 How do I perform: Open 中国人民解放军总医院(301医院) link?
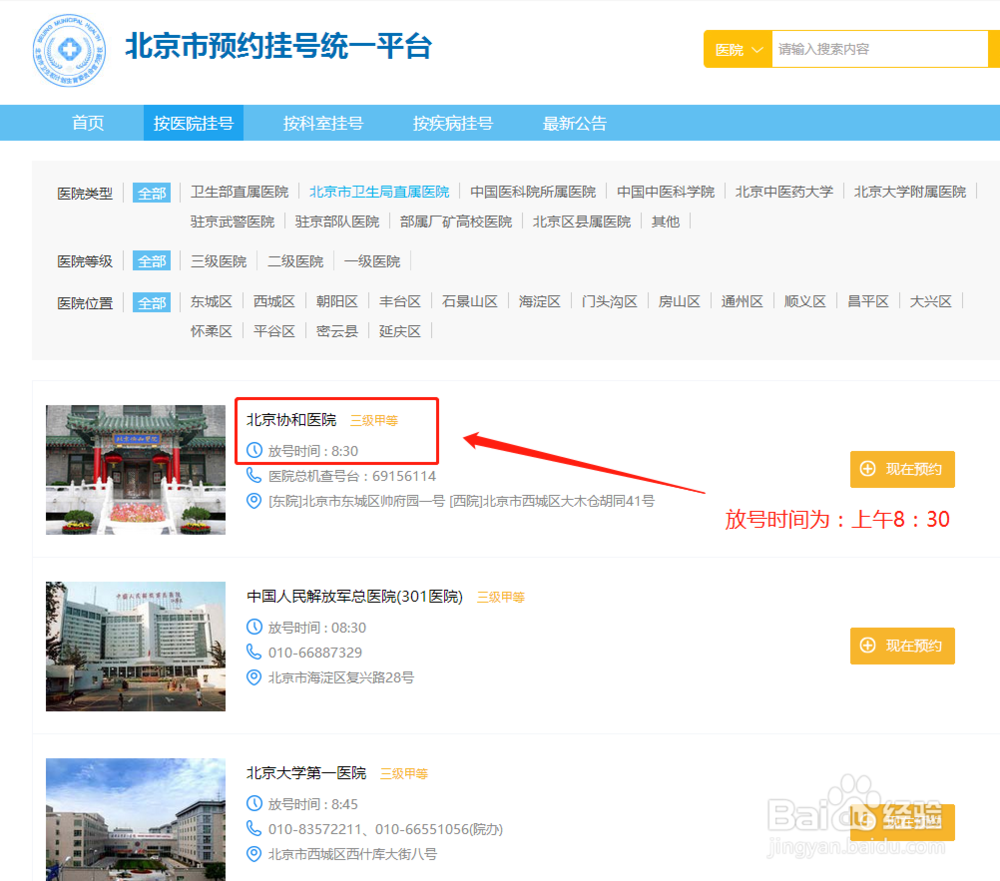coord(355,596)
